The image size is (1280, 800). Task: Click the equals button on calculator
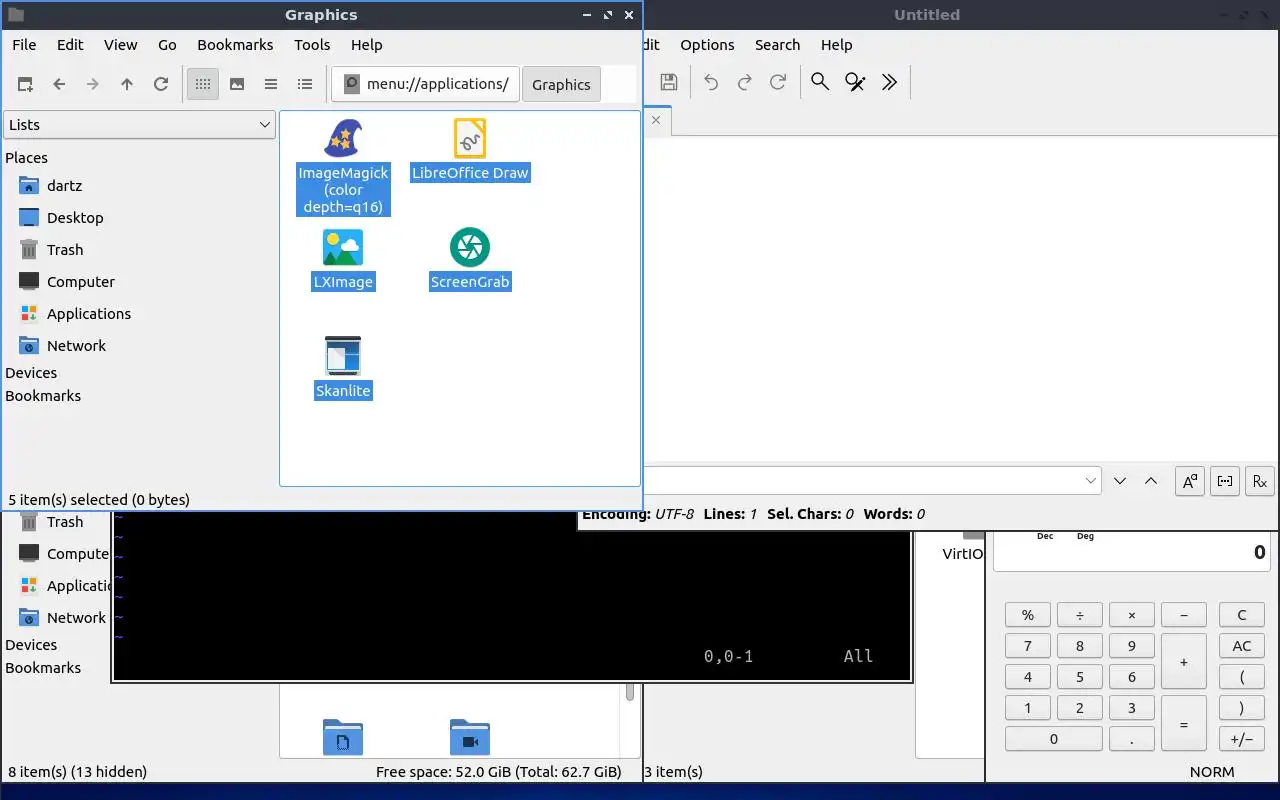point(1184,723)
